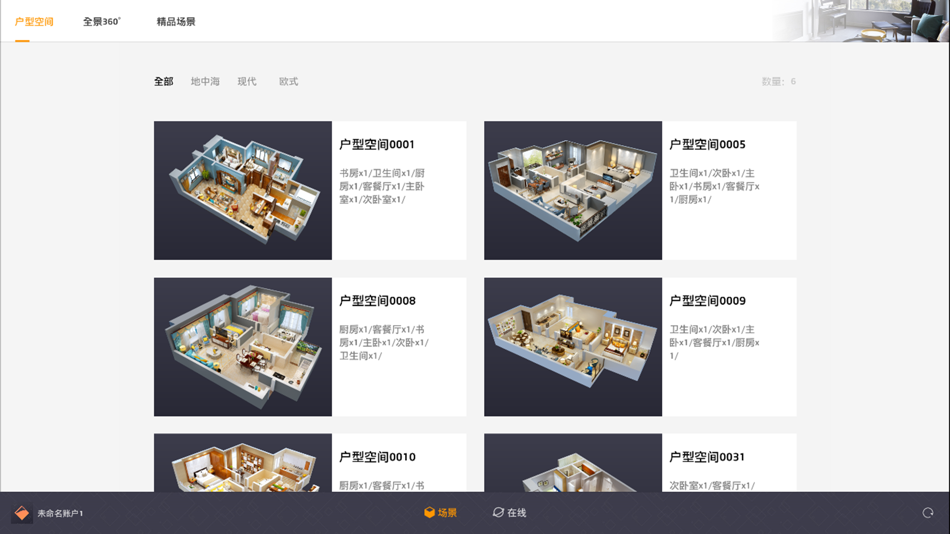
Task: Filter by 欧式 style
Action: pyautogui.click(x=288, y=81)
